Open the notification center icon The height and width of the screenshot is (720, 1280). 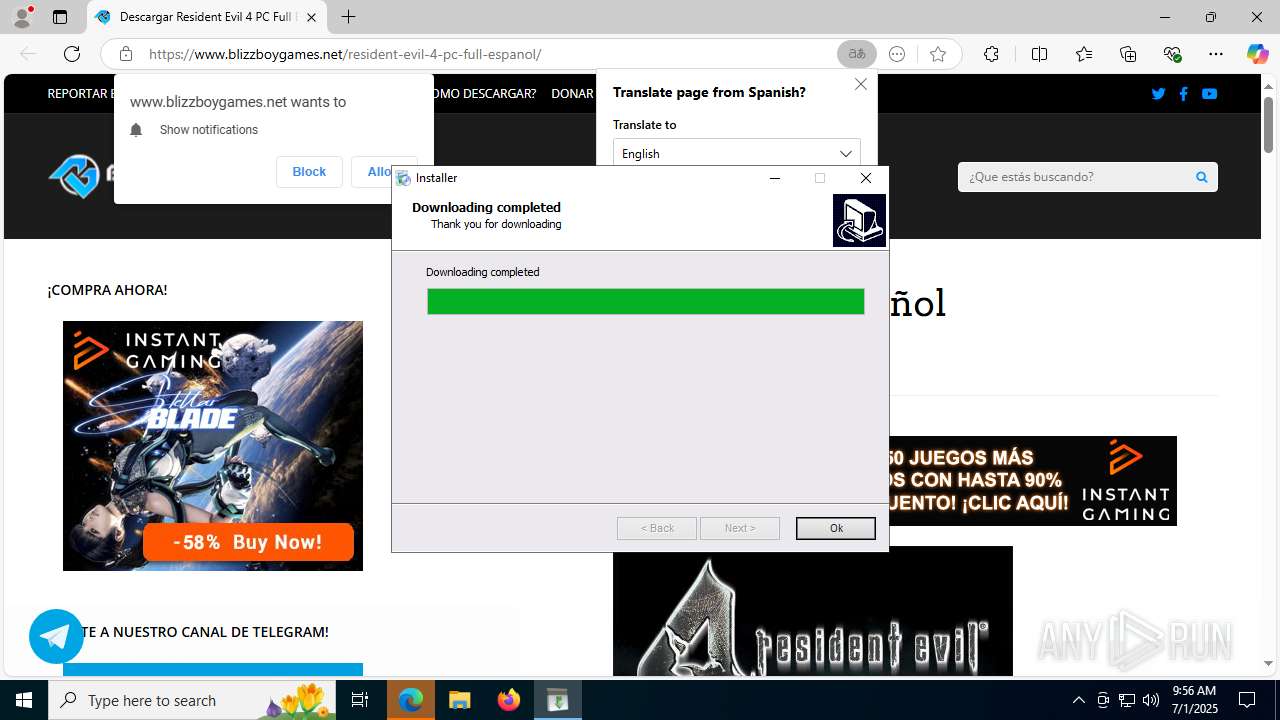click(x=1248, y=700)
